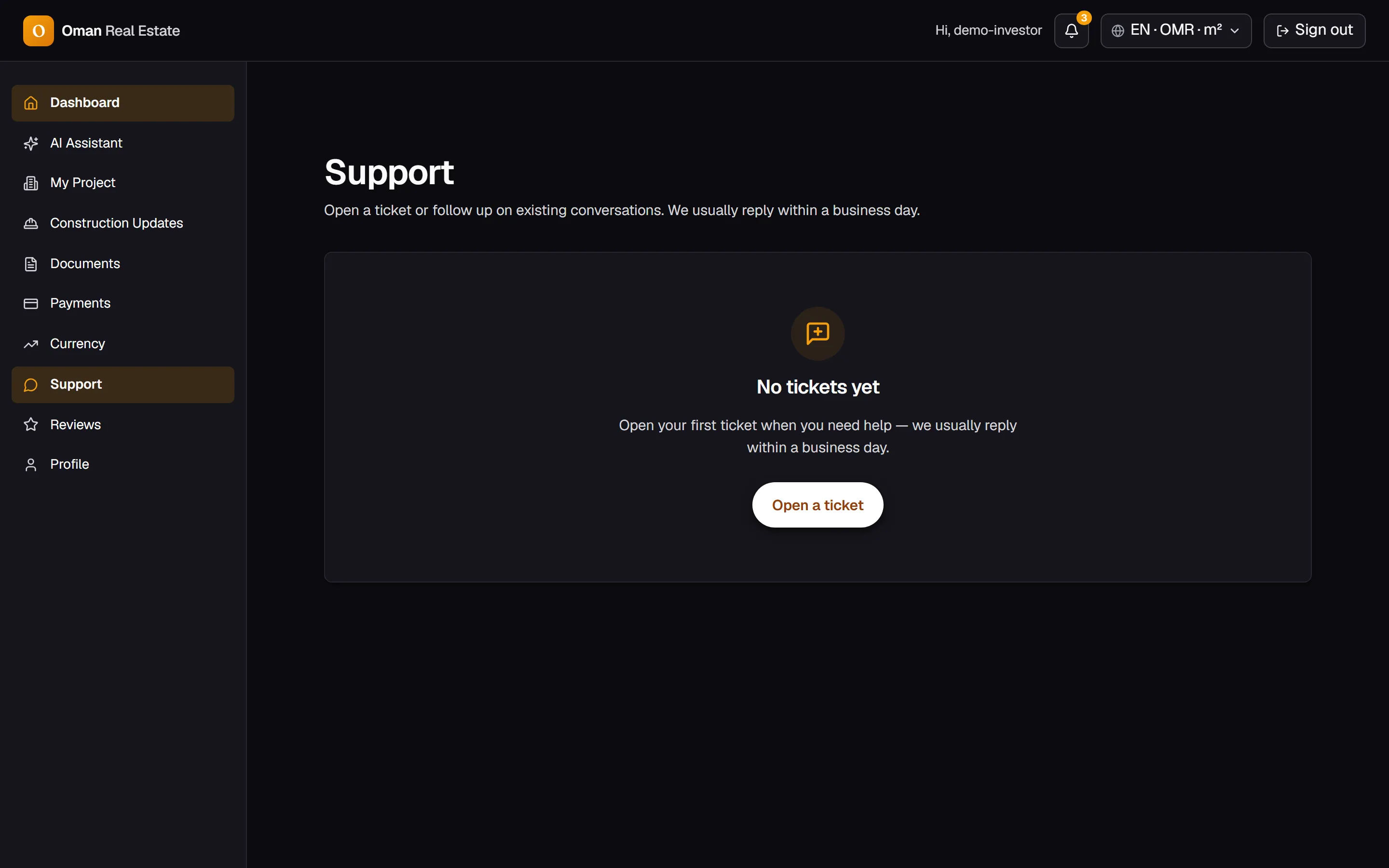1389x868 pixels.
Task: Select Support in the sidebar
Action: (123, 385)
